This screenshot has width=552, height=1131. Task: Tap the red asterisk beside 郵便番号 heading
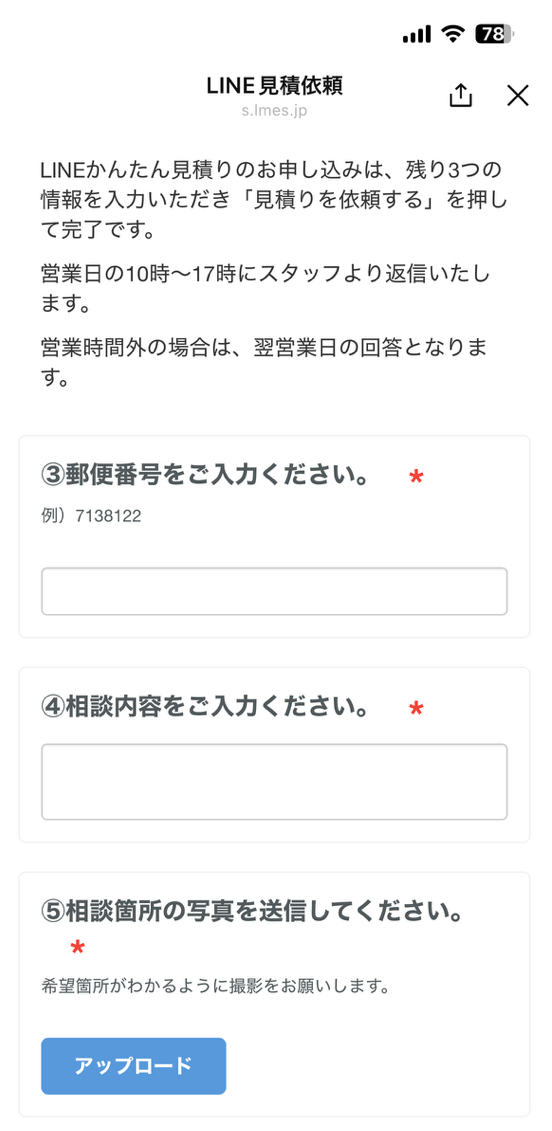(416, 477)
